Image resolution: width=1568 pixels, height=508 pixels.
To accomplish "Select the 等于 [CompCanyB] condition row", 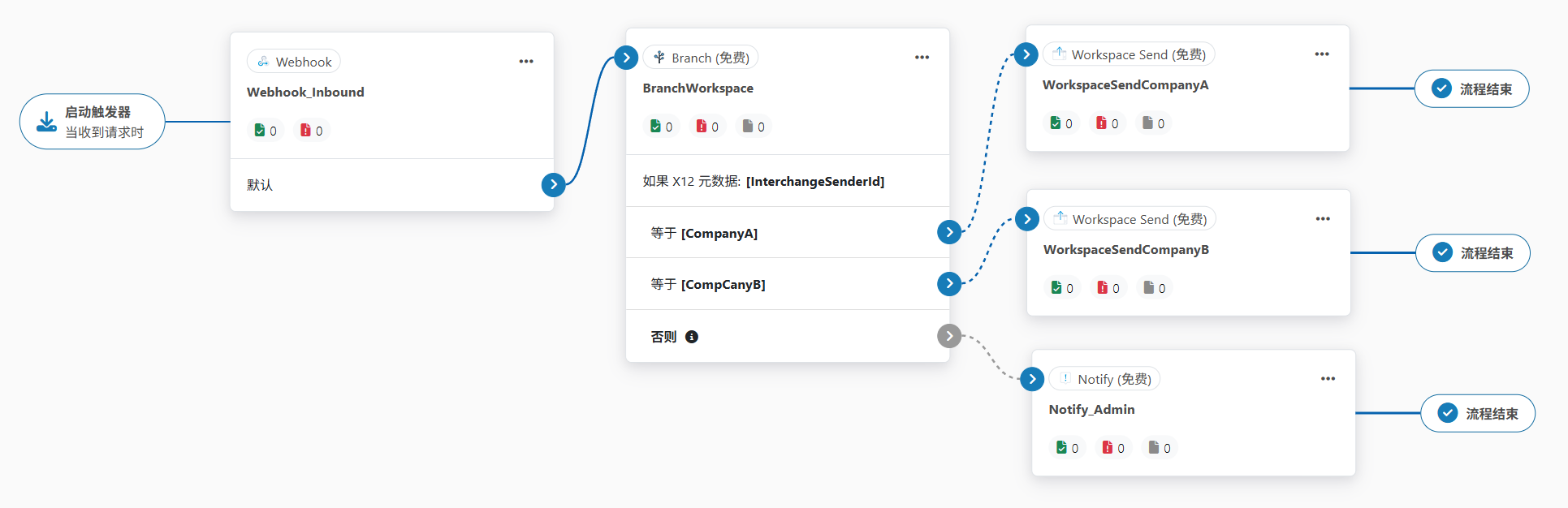I will click(x=780, y=284).
